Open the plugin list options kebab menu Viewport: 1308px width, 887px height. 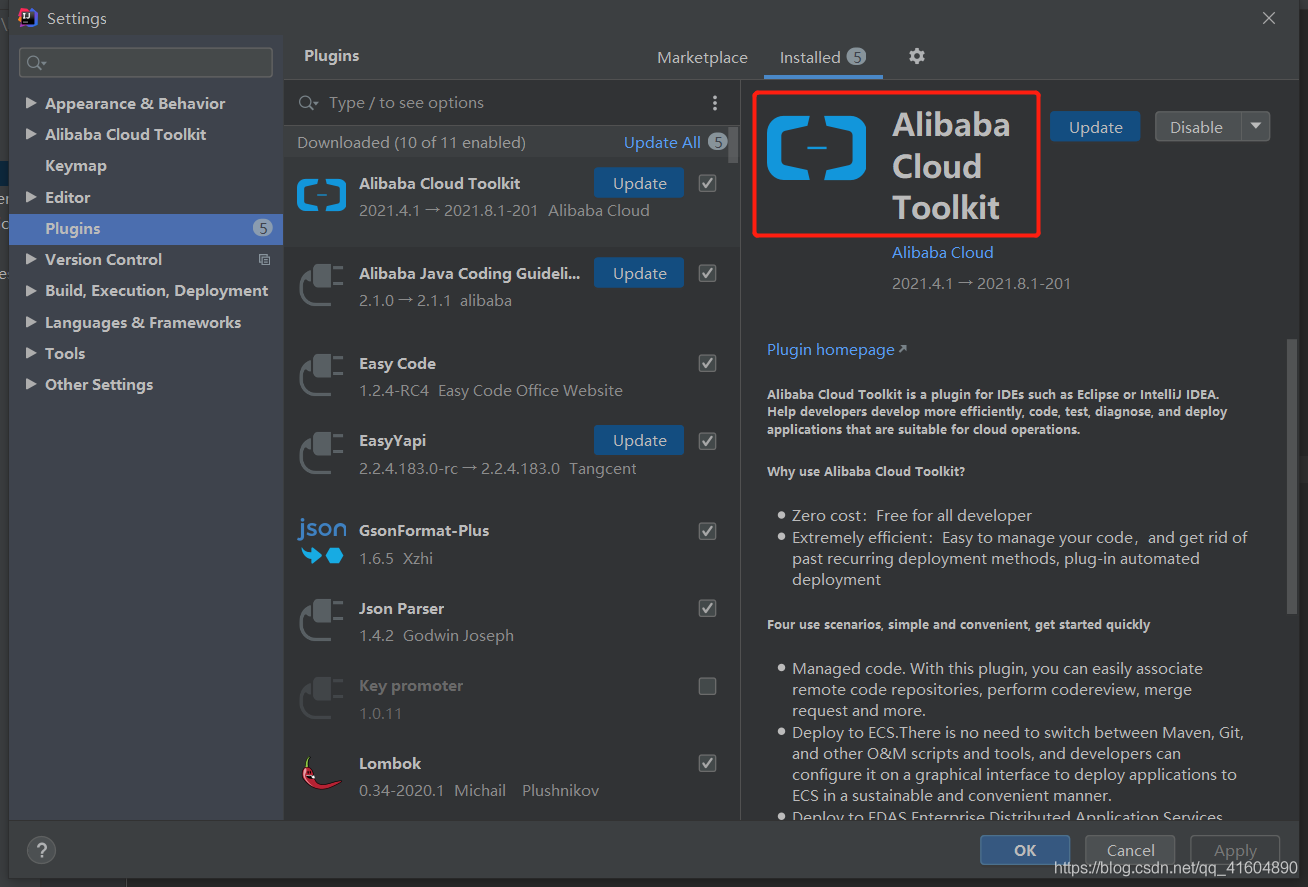(x=714, y=103)
